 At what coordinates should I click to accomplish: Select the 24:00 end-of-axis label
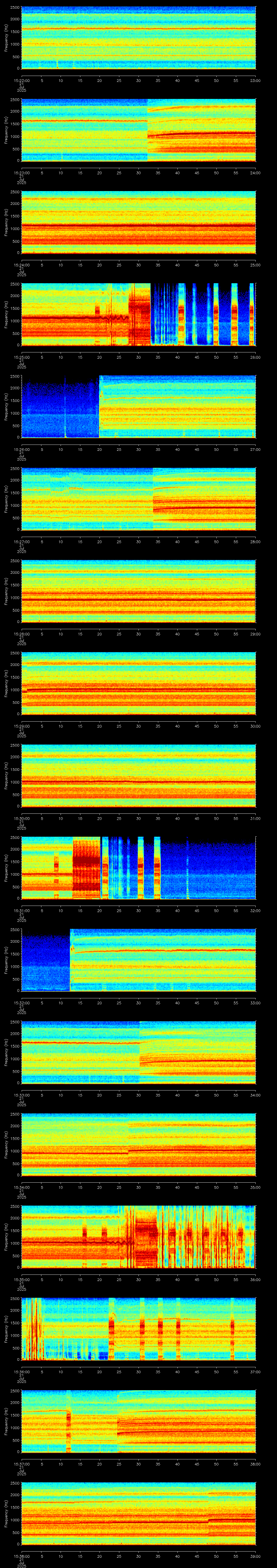pyautogui.click(x=255, y=173)
